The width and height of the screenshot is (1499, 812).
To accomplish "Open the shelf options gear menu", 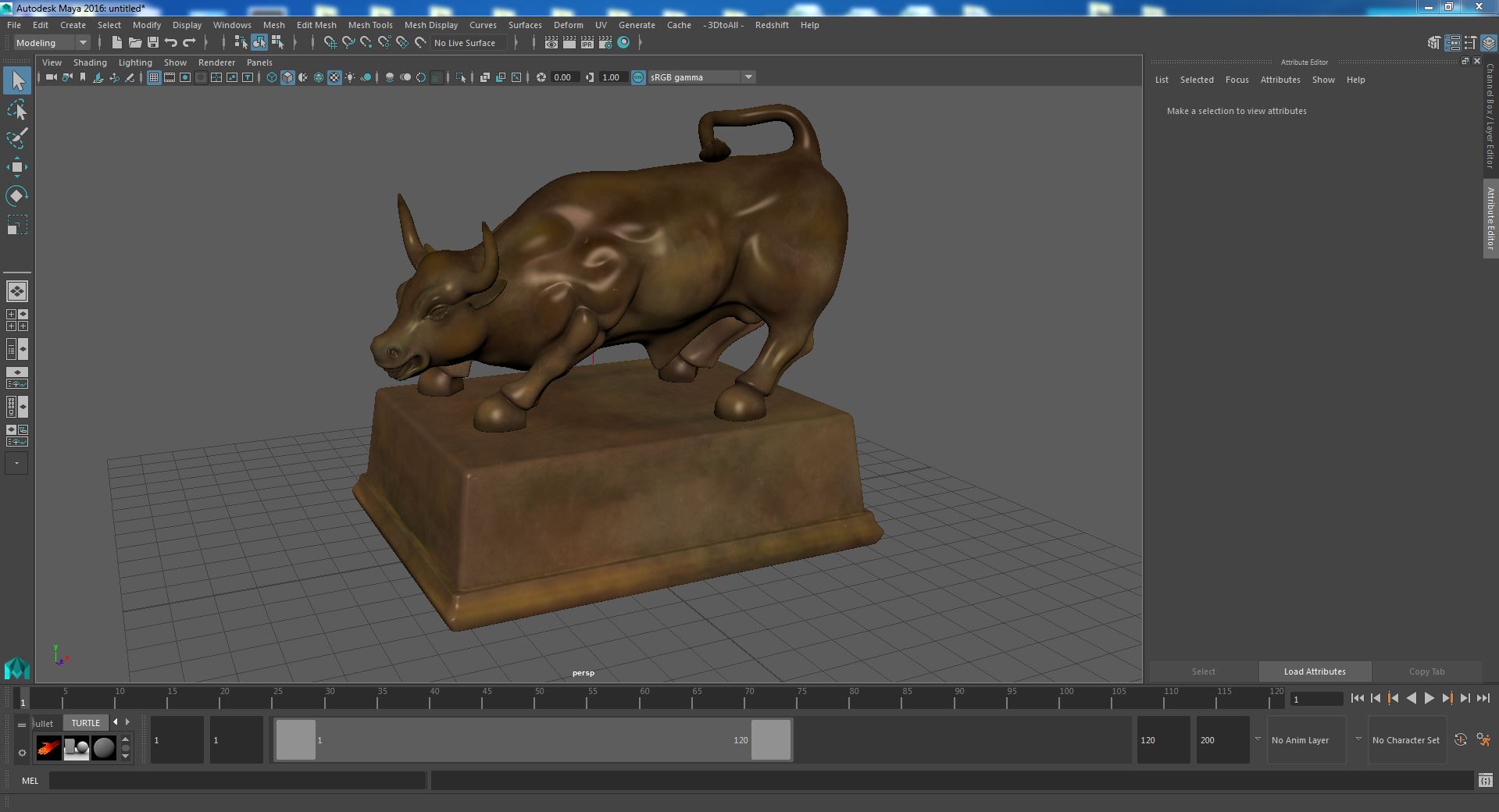I will click(22, 753).
